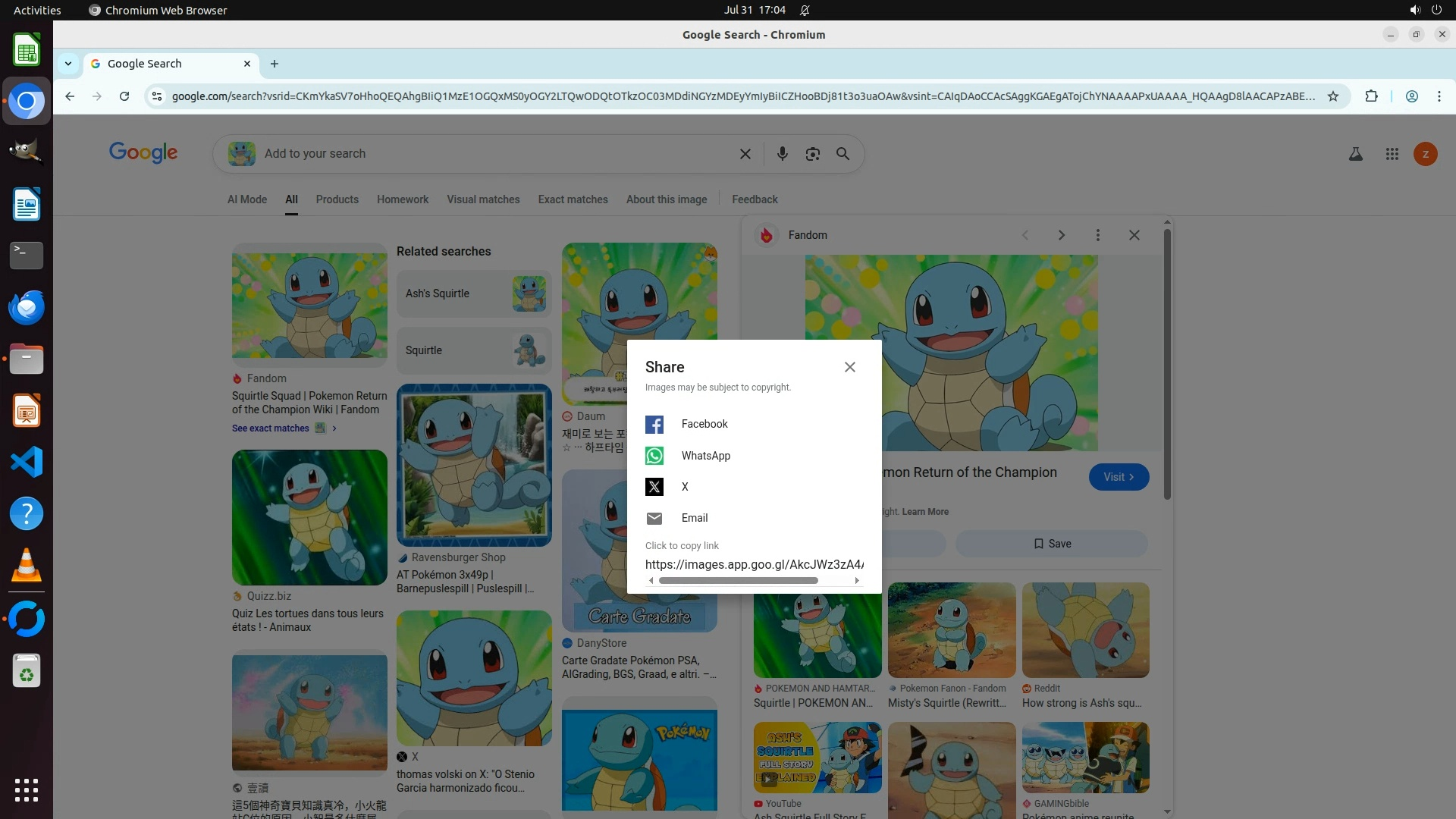Click the Share link horizontal scrollbar
This screenshot has width=1456, height=819.
(x=737, y=581)
